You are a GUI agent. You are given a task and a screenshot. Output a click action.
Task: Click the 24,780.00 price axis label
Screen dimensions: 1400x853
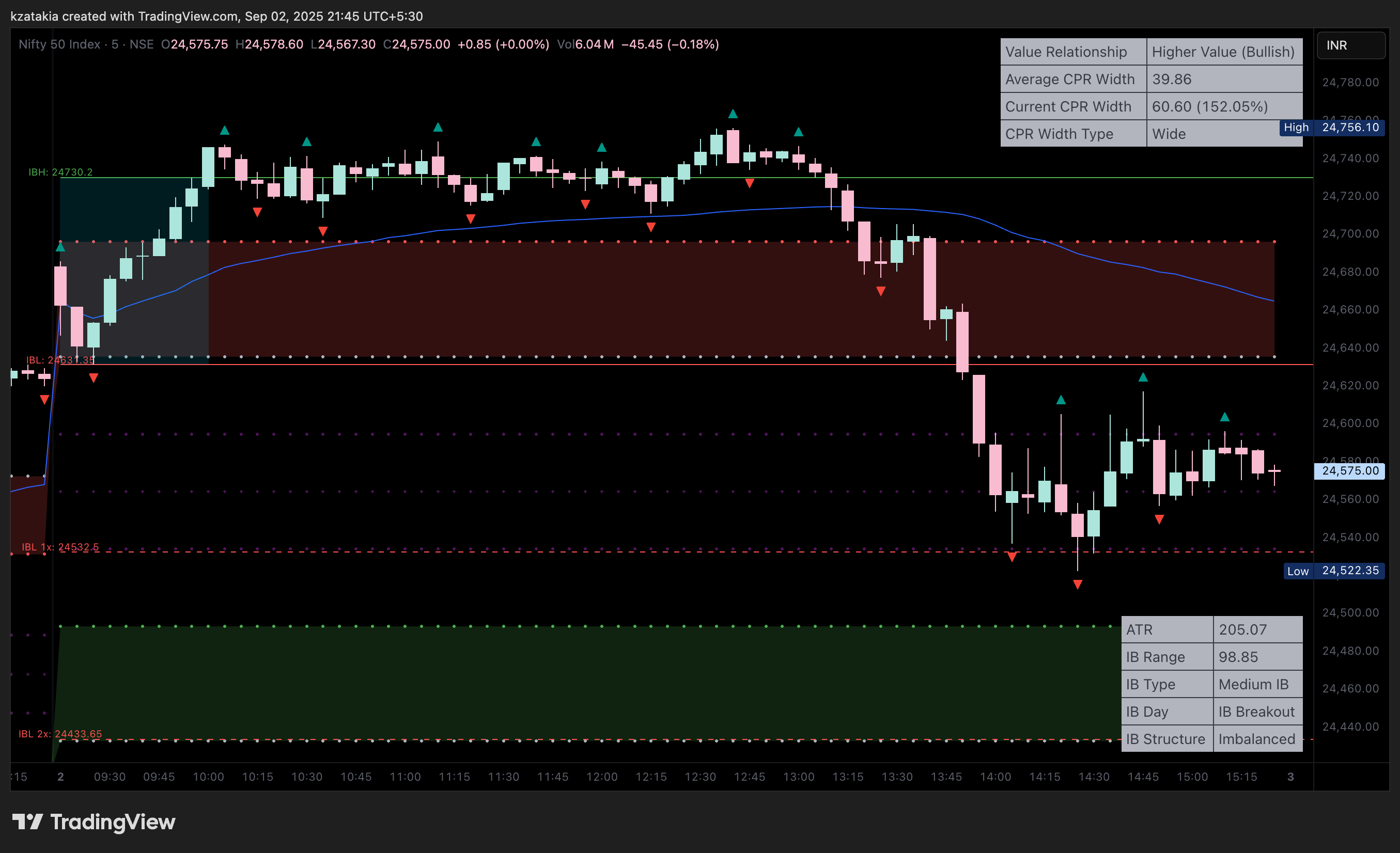click(x=1350, y=82)
